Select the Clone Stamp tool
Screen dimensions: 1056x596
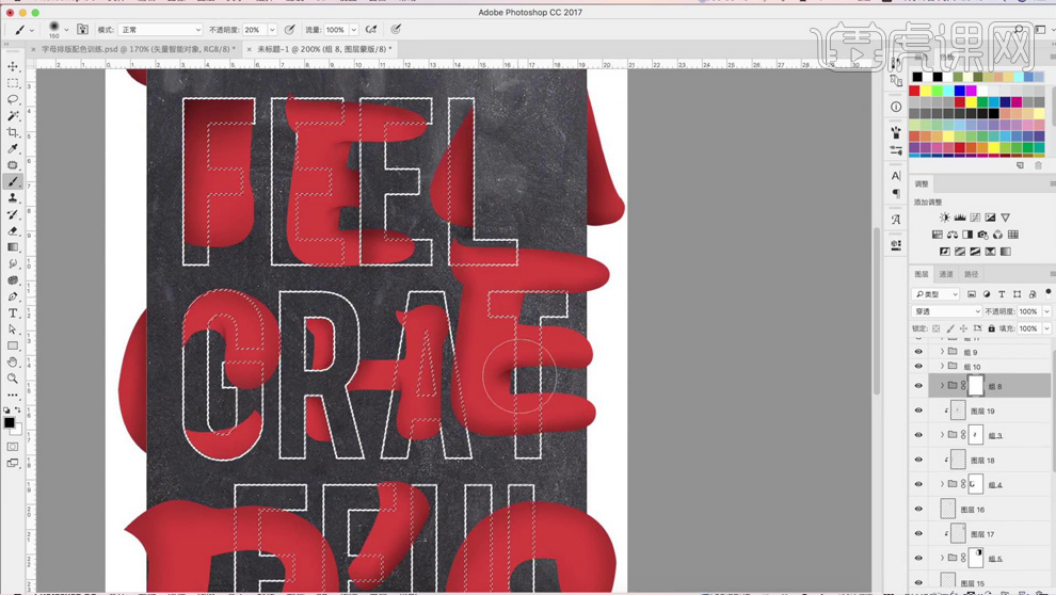pyautogui.click(x=13, y=198)
